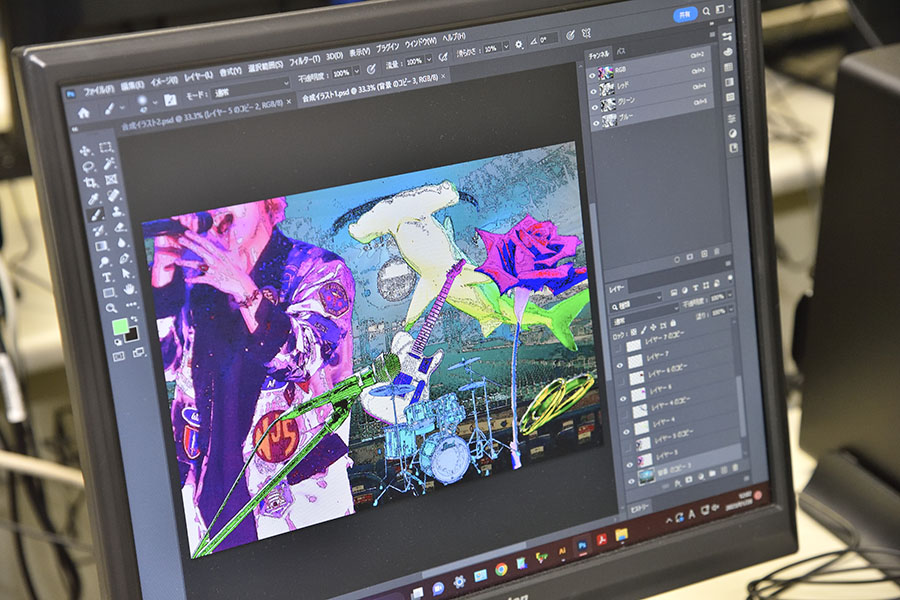Select the Horizontal Type tool
The image size is (900, 600).
pyautogui.click(x=107, y=278)
